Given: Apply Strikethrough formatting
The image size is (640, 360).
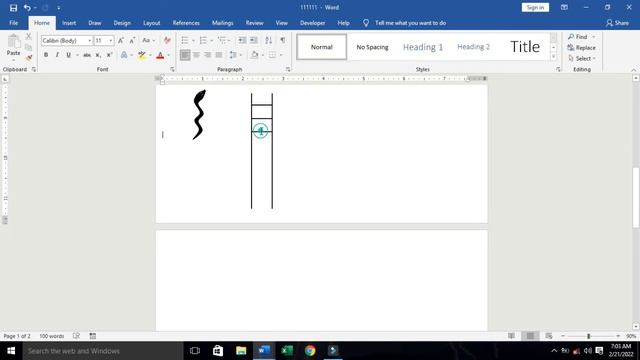Looking at the screenshot, I should [x=87, y=55].
